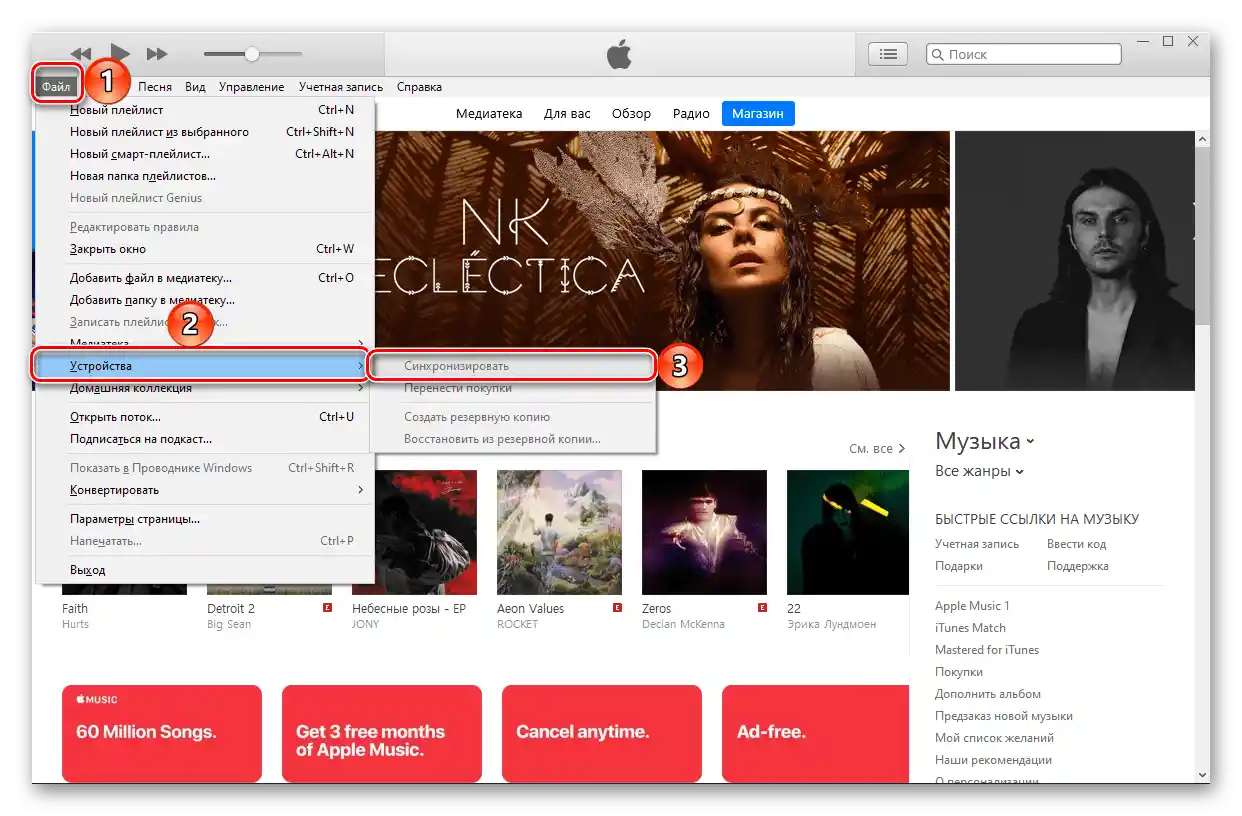1242x816 pixels.
Task: Open the Apple Music 1 link
Action: (972, 606)
